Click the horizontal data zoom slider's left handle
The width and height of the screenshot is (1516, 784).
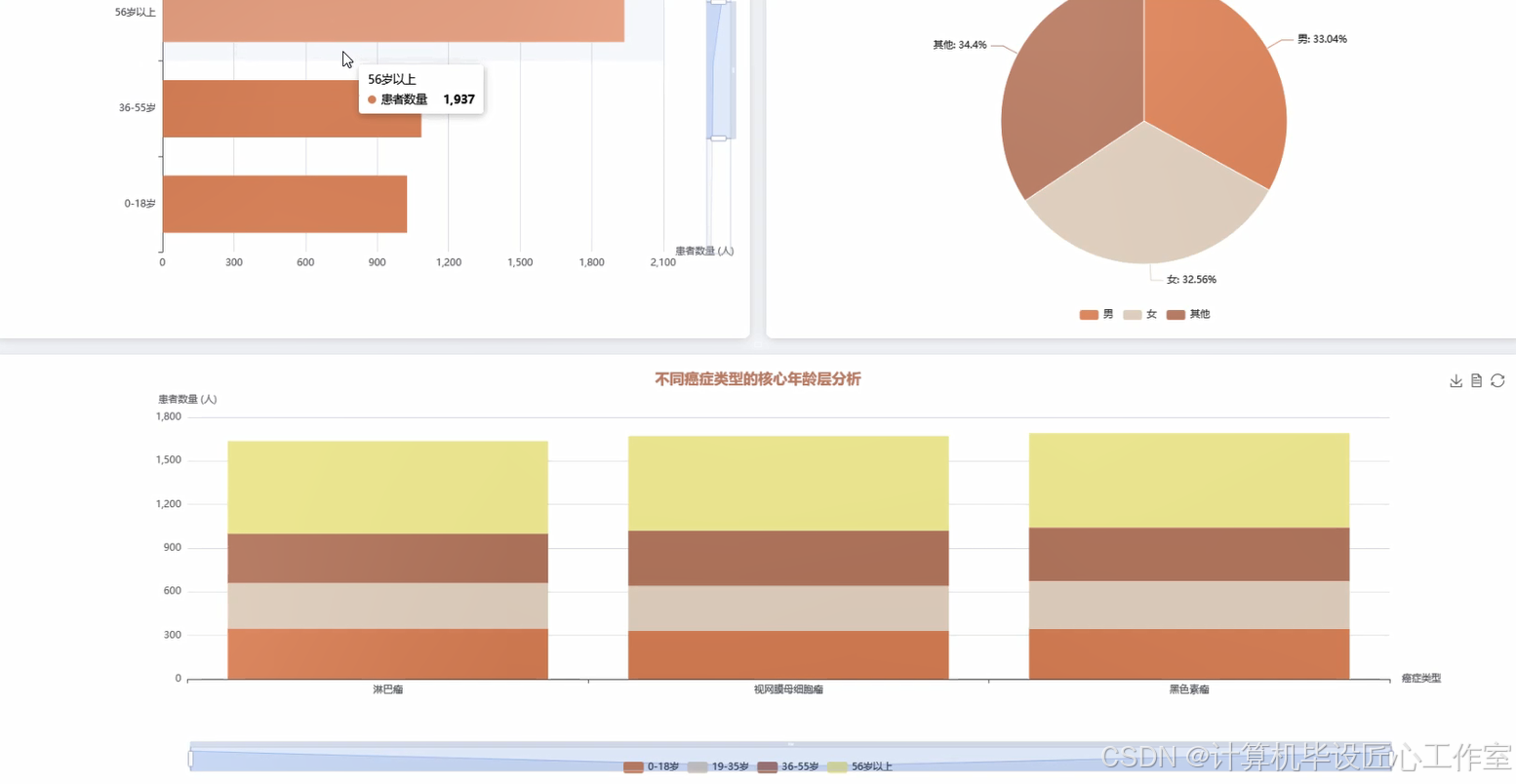click(190, 759)
